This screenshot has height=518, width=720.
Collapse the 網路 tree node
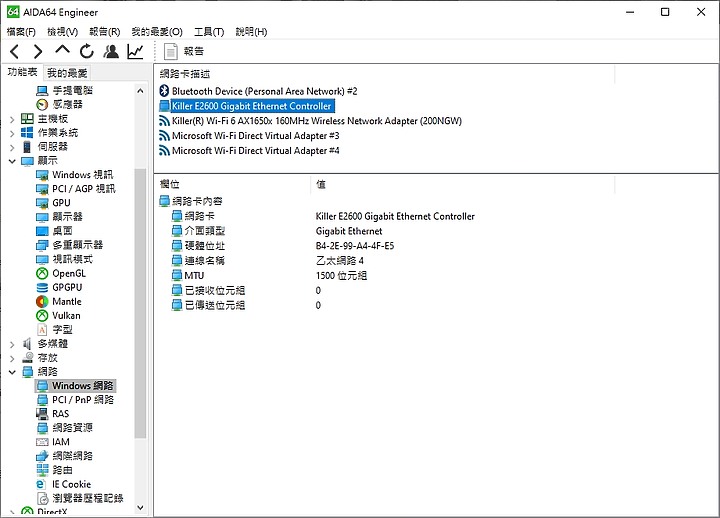tap(12, 372)
